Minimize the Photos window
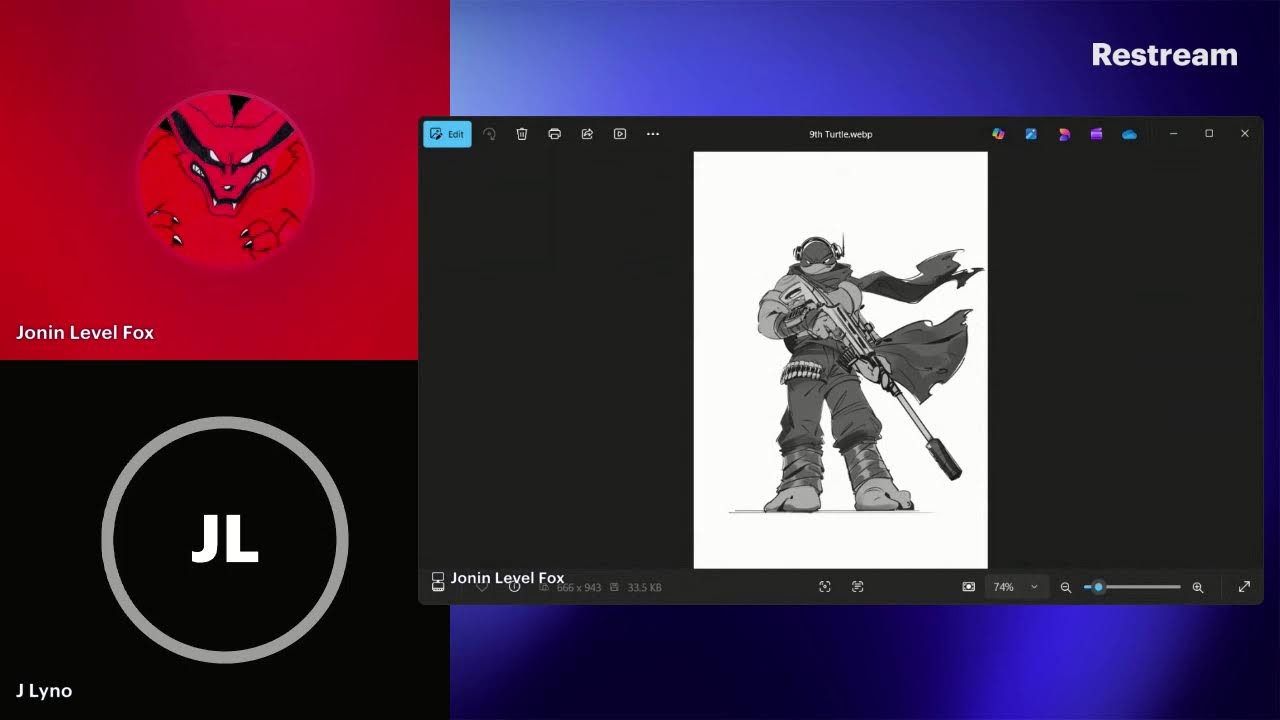Screen dimensions: 1280x720 tap(1173, 134)
